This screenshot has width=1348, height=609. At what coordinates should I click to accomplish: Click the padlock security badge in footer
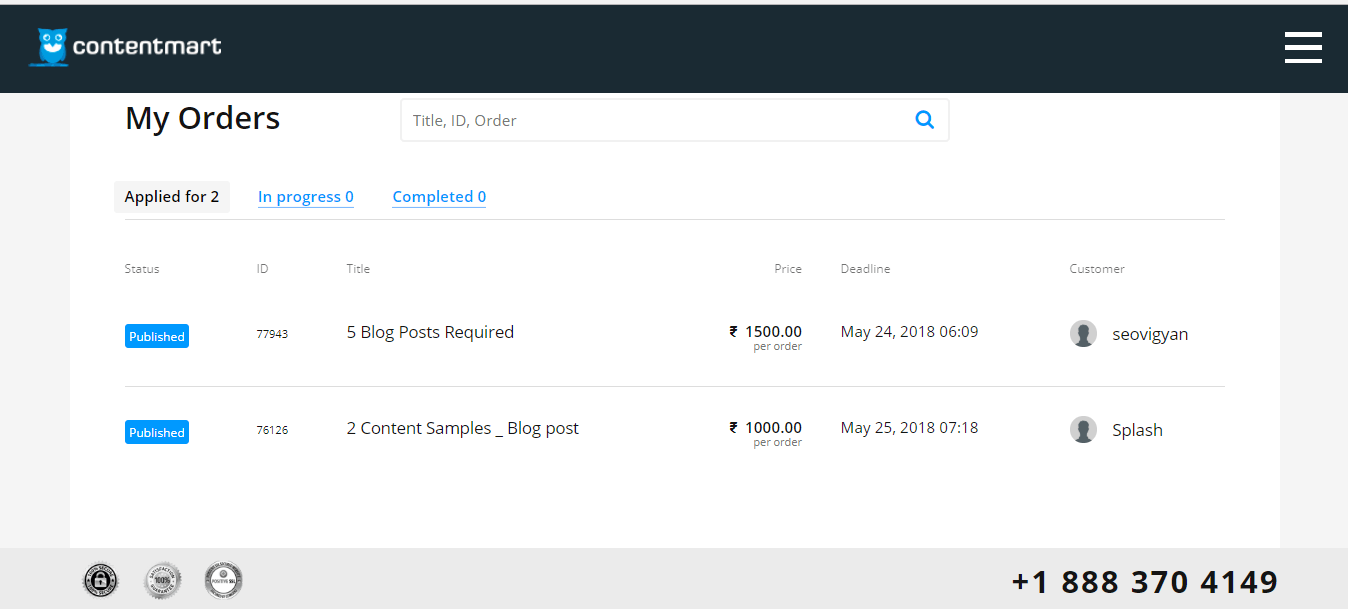pyautogui.click(x=100, y=580)
